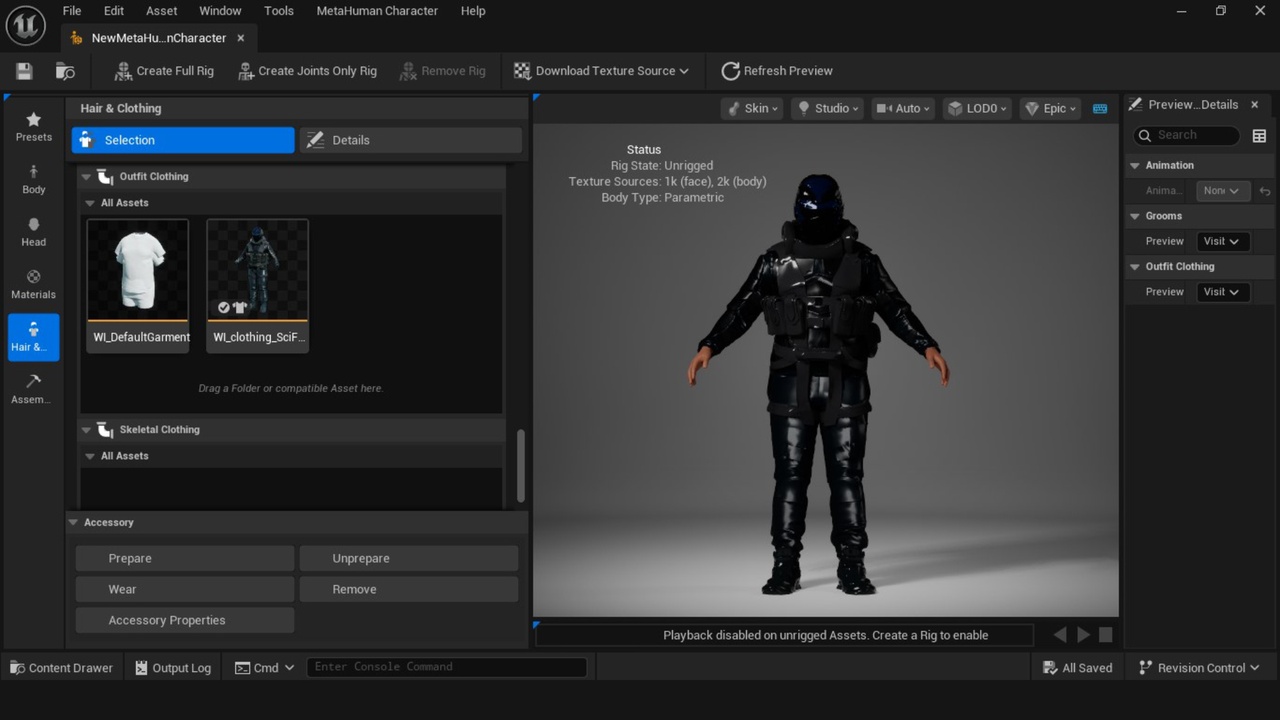Open the Body sidebar panel
This screenshot has width=1280, height=720.
click(x=33, y=179)
